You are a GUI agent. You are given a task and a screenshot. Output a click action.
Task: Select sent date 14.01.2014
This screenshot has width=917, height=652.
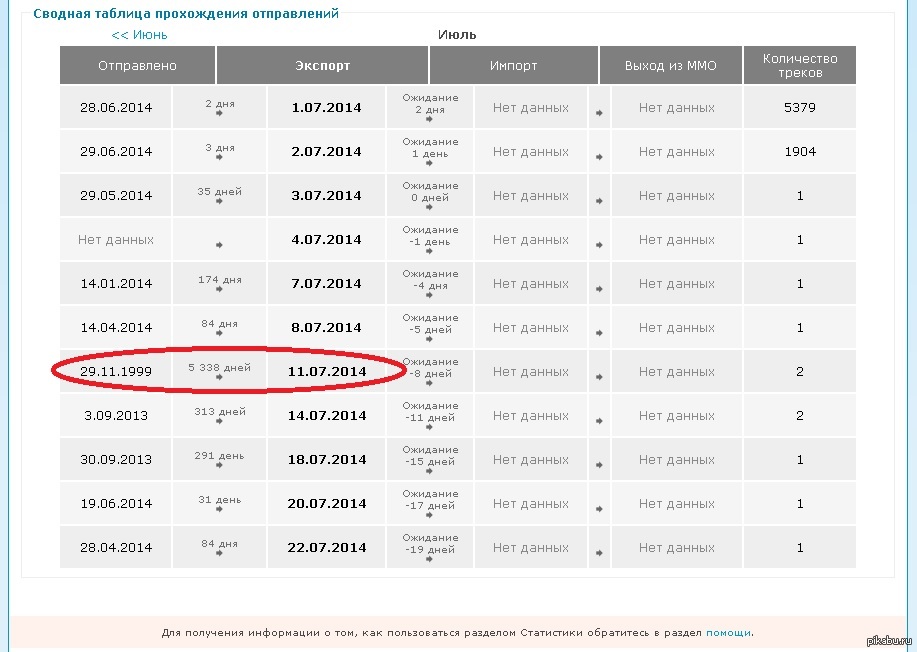[116, 284]
